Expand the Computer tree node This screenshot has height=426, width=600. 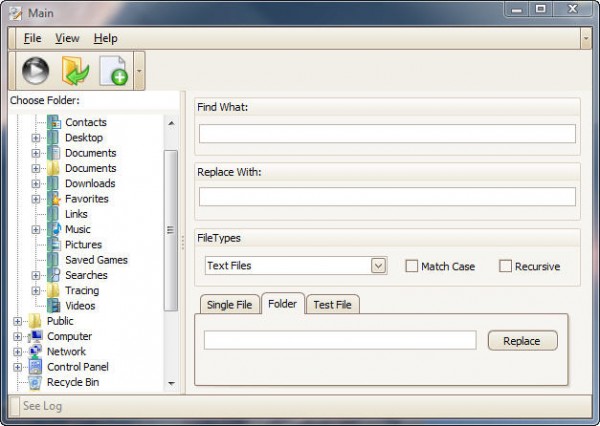(x=18, y=337)
